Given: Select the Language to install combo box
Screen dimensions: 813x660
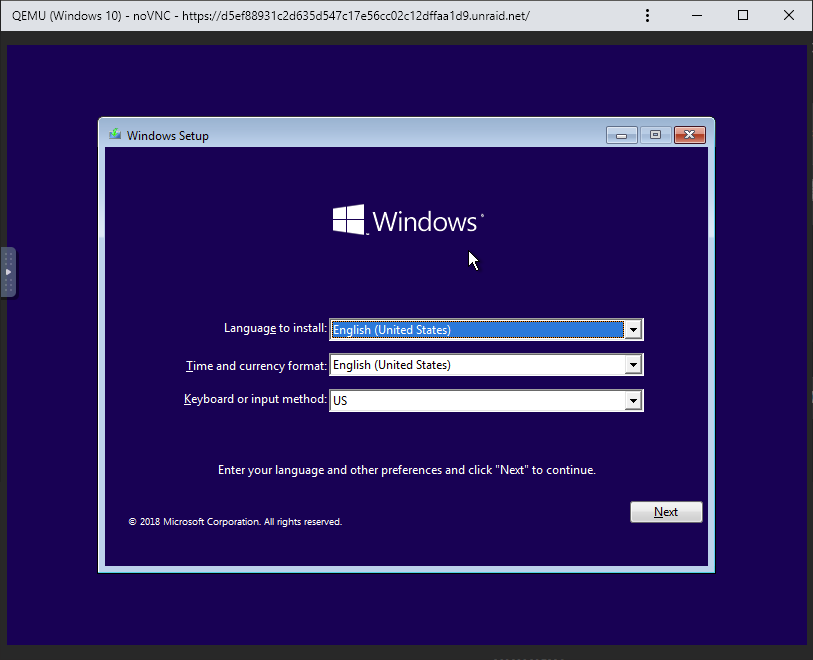Looking at the screenshot, I should pos(486,330).
